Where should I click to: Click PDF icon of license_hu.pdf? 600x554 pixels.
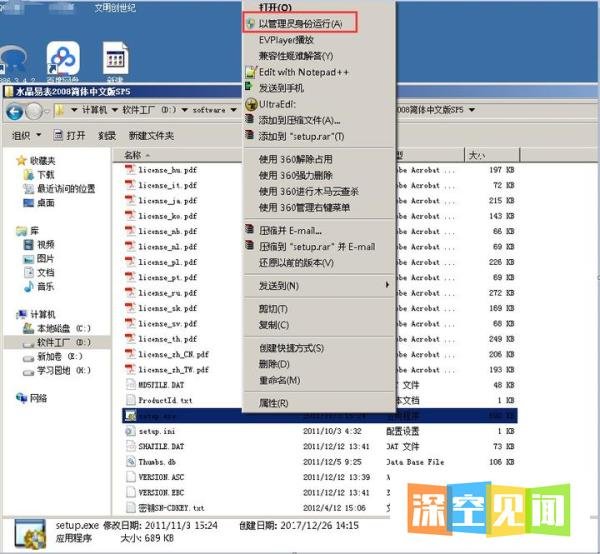[130, 169]
